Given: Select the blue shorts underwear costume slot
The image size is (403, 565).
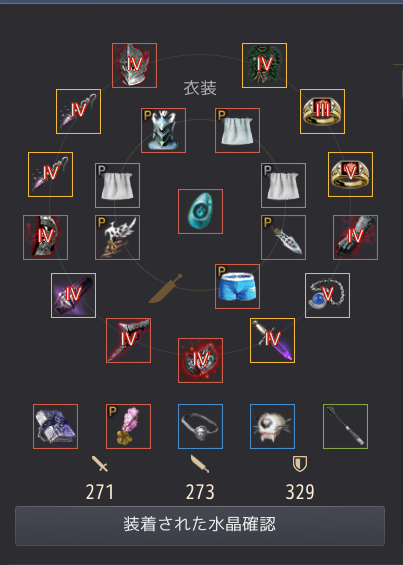Looking at the screenshot, I should click(x=237, y=286).
